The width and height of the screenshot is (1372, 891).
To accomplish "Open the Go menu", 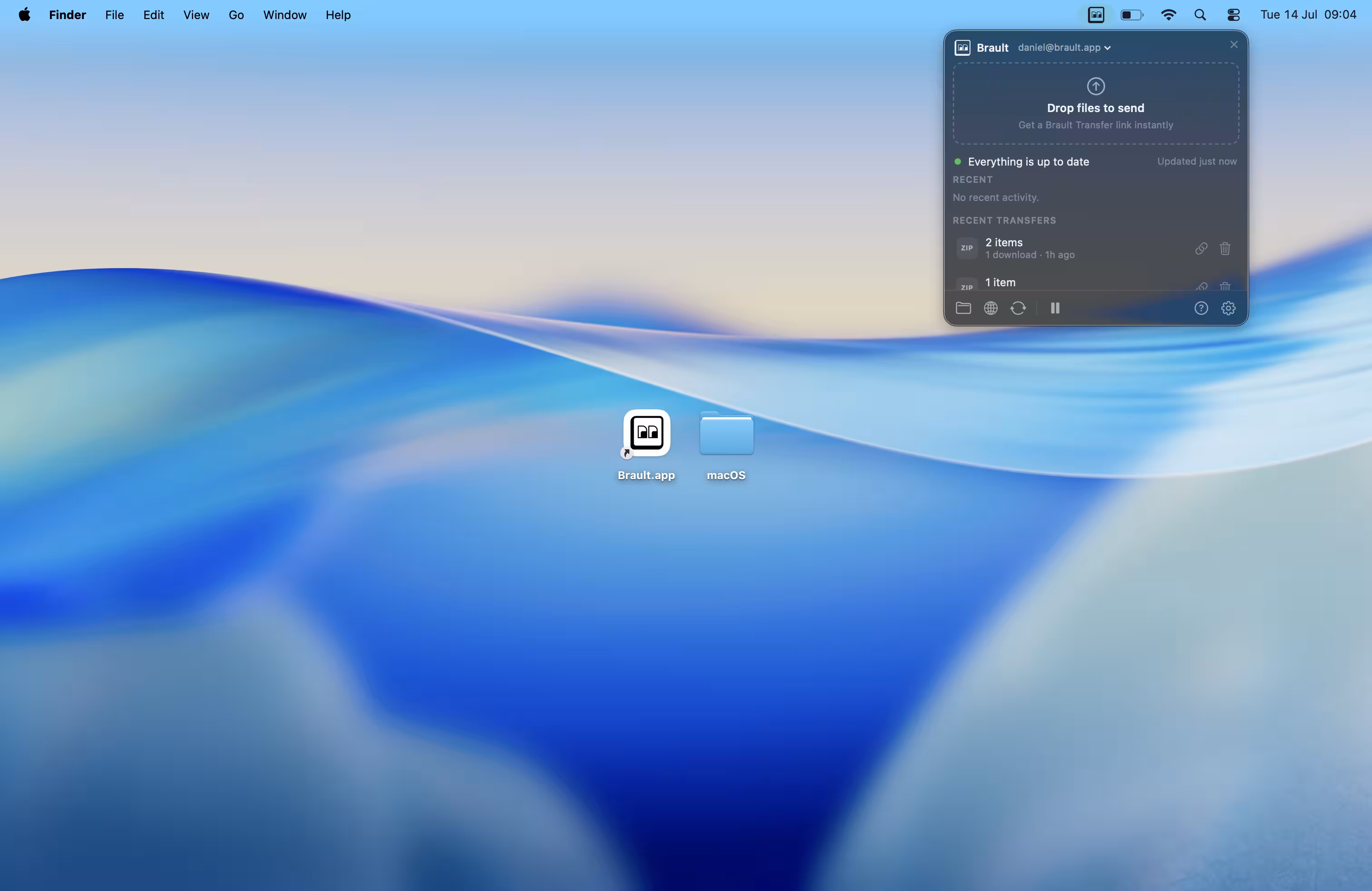I will [236, 15].
